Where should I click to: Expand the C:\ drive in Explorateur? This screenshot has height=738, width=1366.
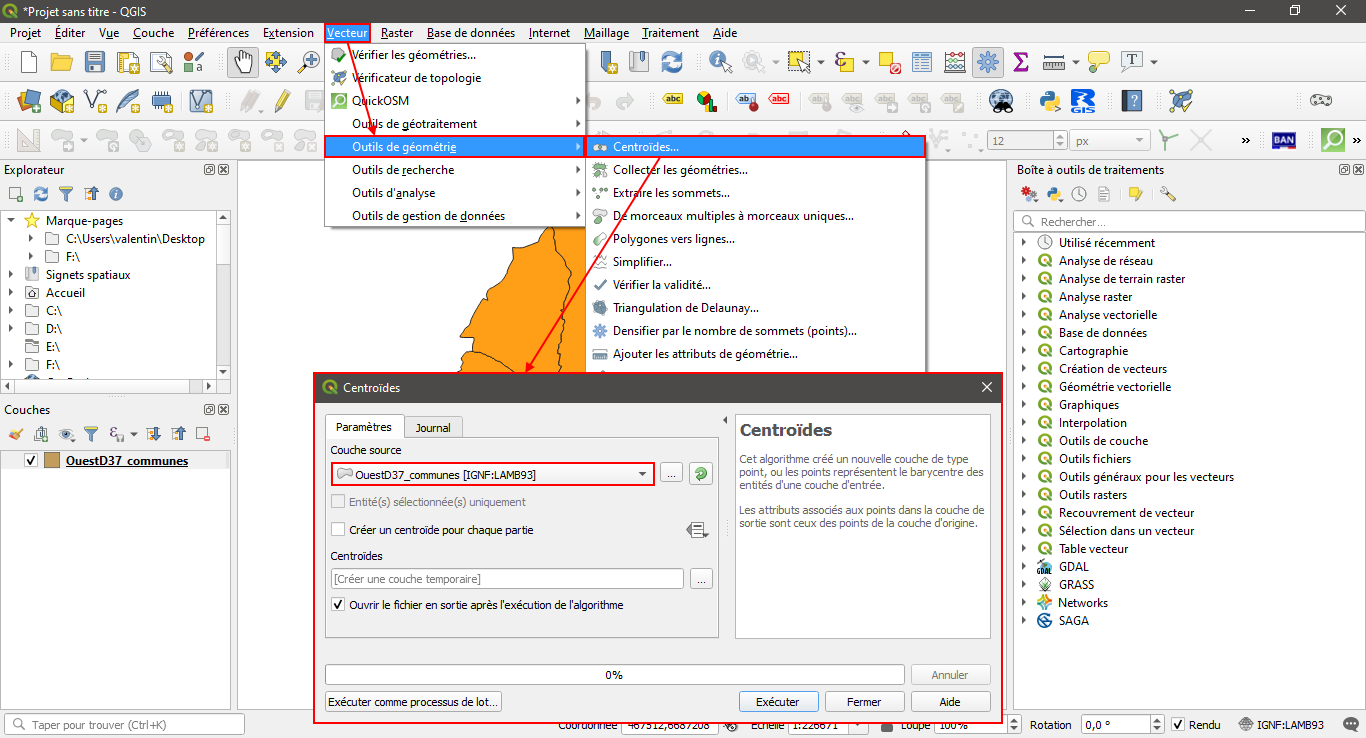point(11,311)
